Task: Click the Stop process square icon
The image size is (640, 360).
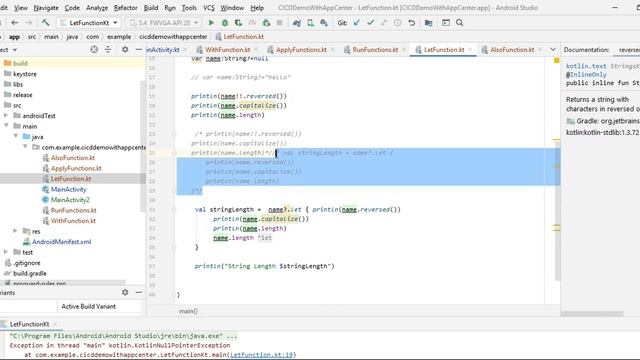Action: (x=280, y=23)
